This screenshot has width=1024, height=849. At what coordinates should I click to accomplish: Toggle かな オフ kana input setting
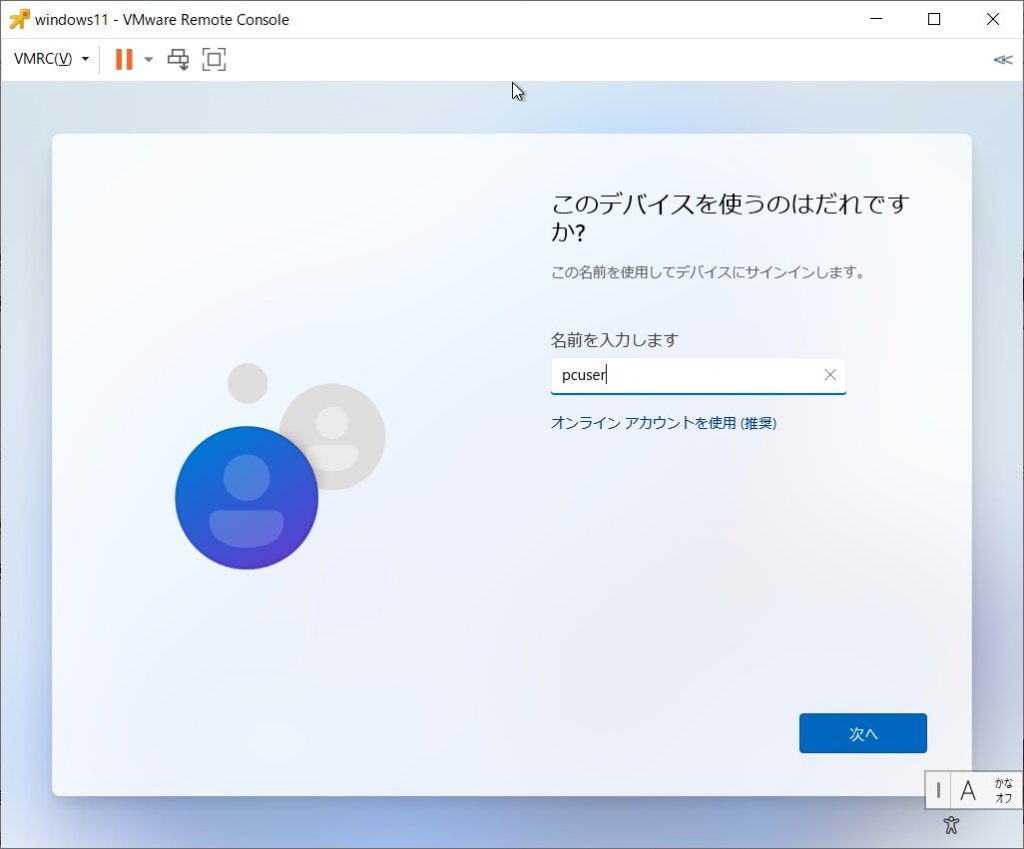1004,791
